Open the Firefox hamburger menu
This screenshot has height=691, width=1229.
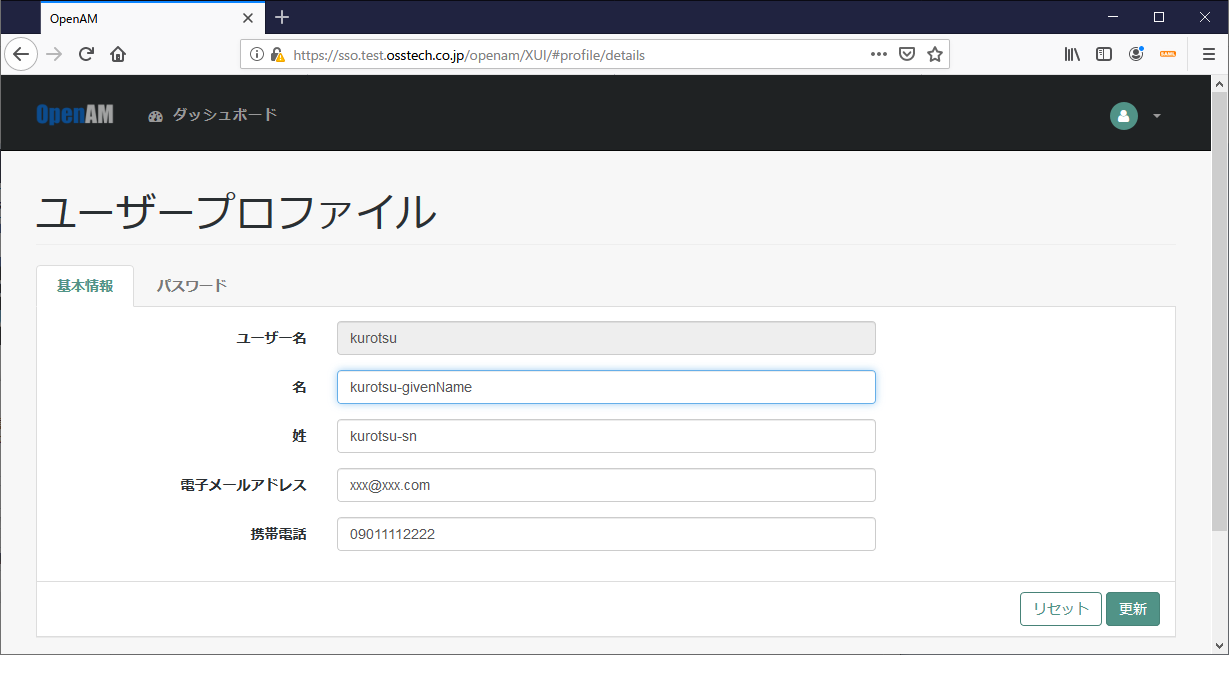pos(1208,54)
